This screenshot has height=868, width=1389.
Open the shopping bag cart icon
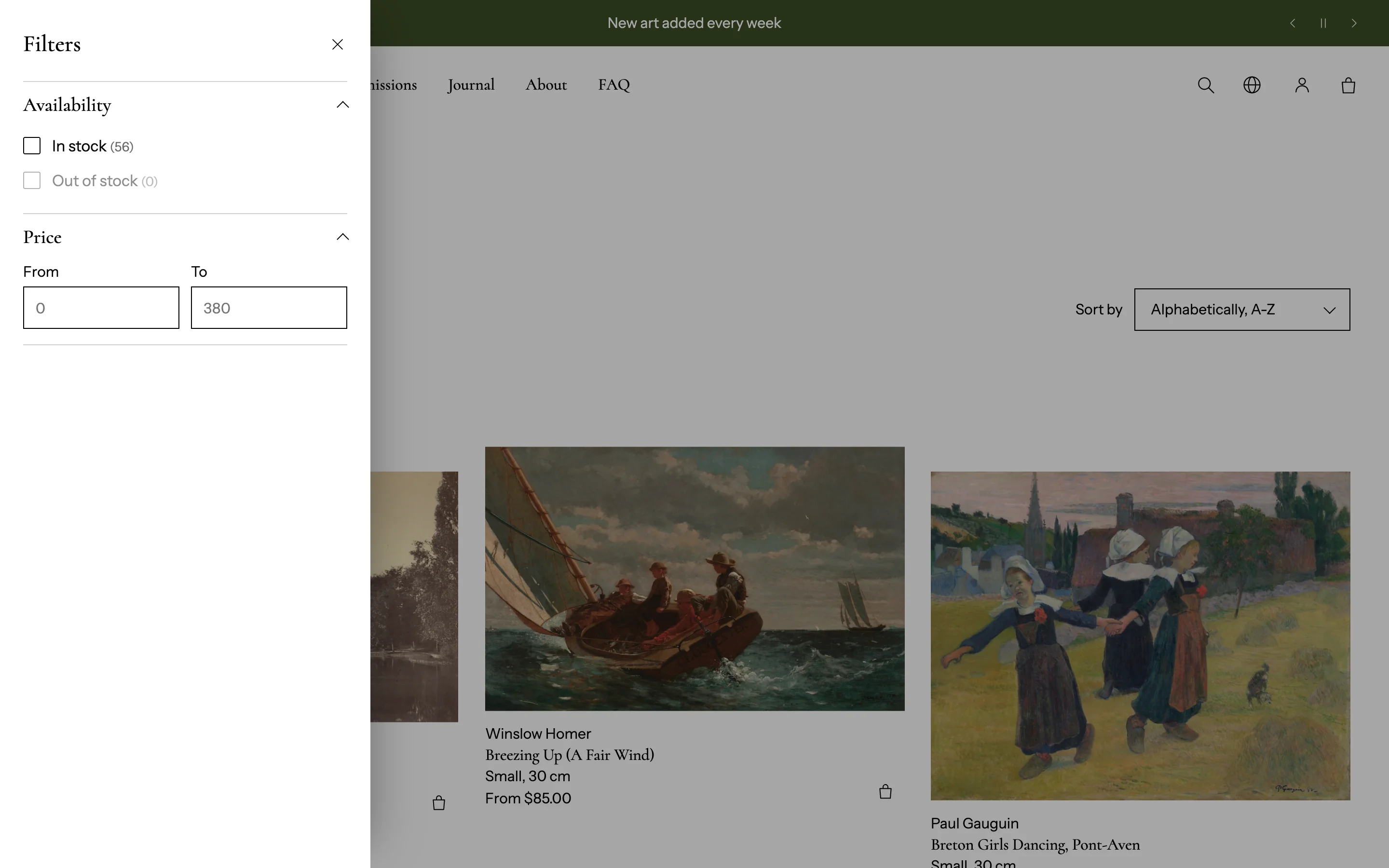pyautogui.click(x=1348, y=85)
